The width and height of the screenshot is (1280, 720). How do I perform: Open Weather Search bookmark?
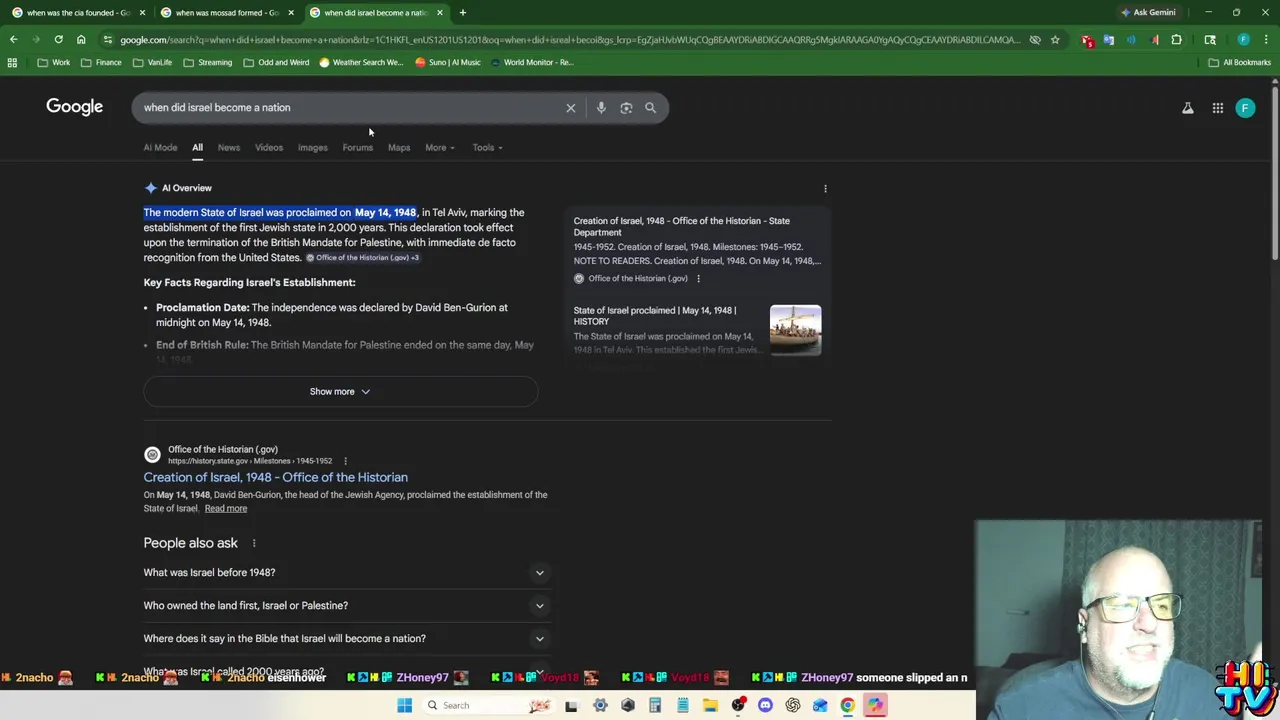[x=361, y=62]
